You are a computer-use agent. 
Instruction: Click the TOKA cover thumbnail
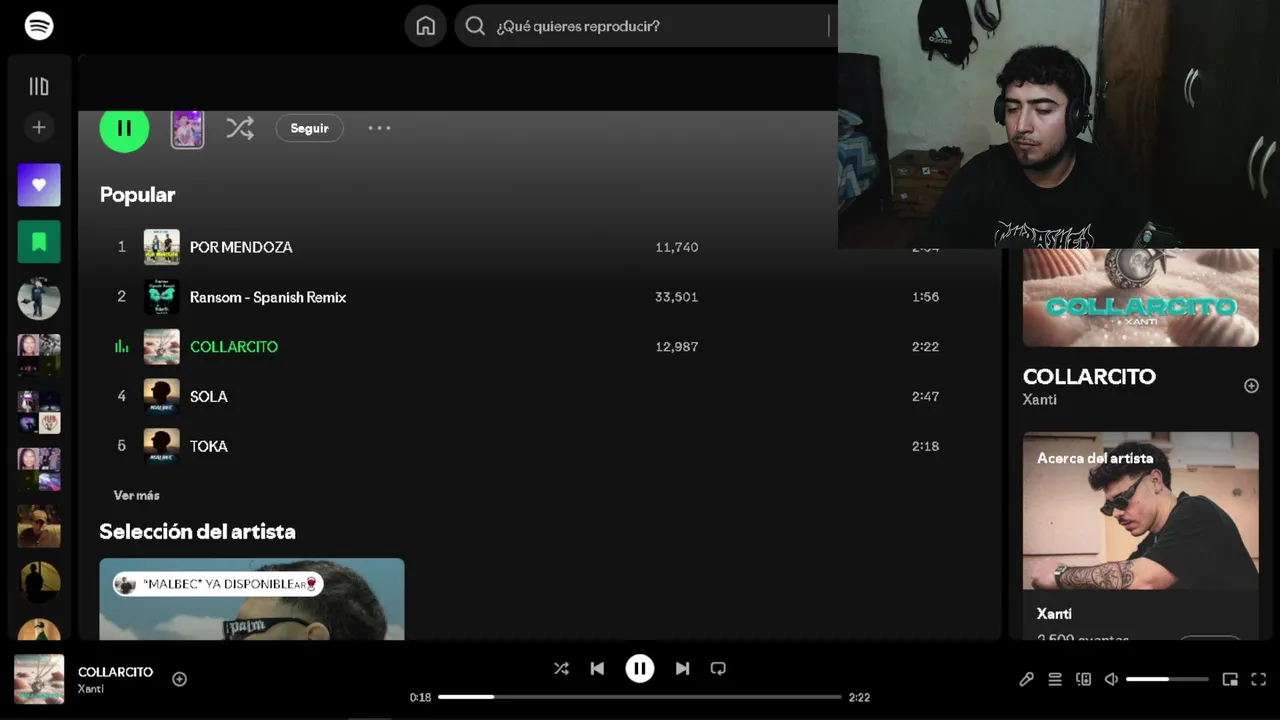pyautogui.click(x=162, y=446)
